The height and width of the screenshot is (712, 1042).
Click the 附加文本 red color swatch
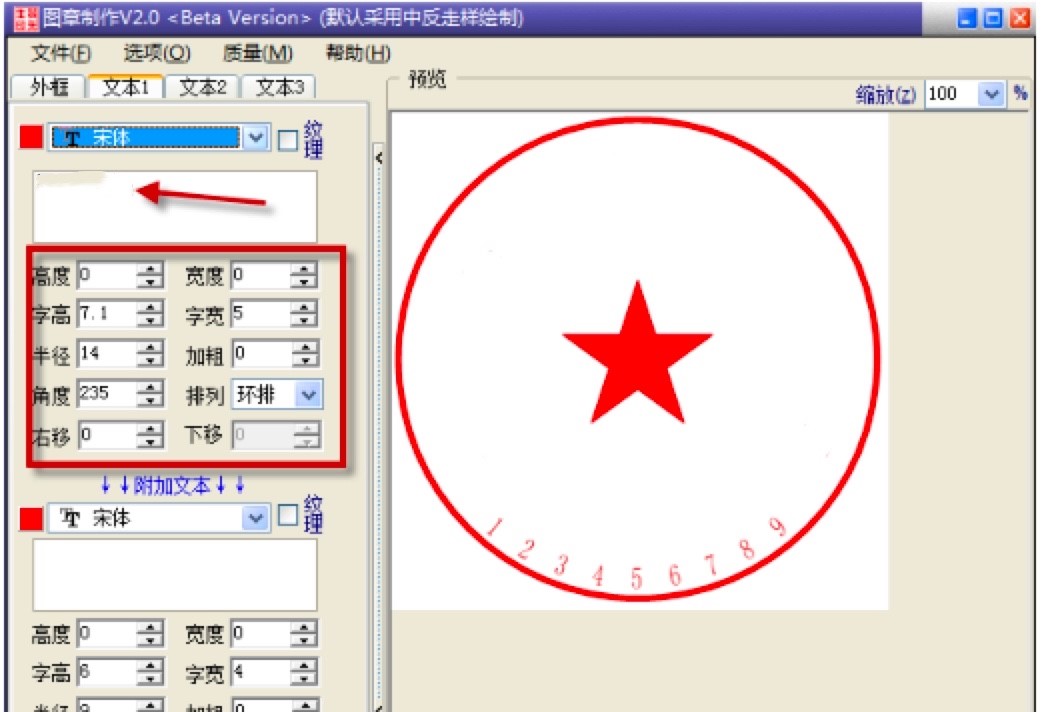(x=31, y=518)
